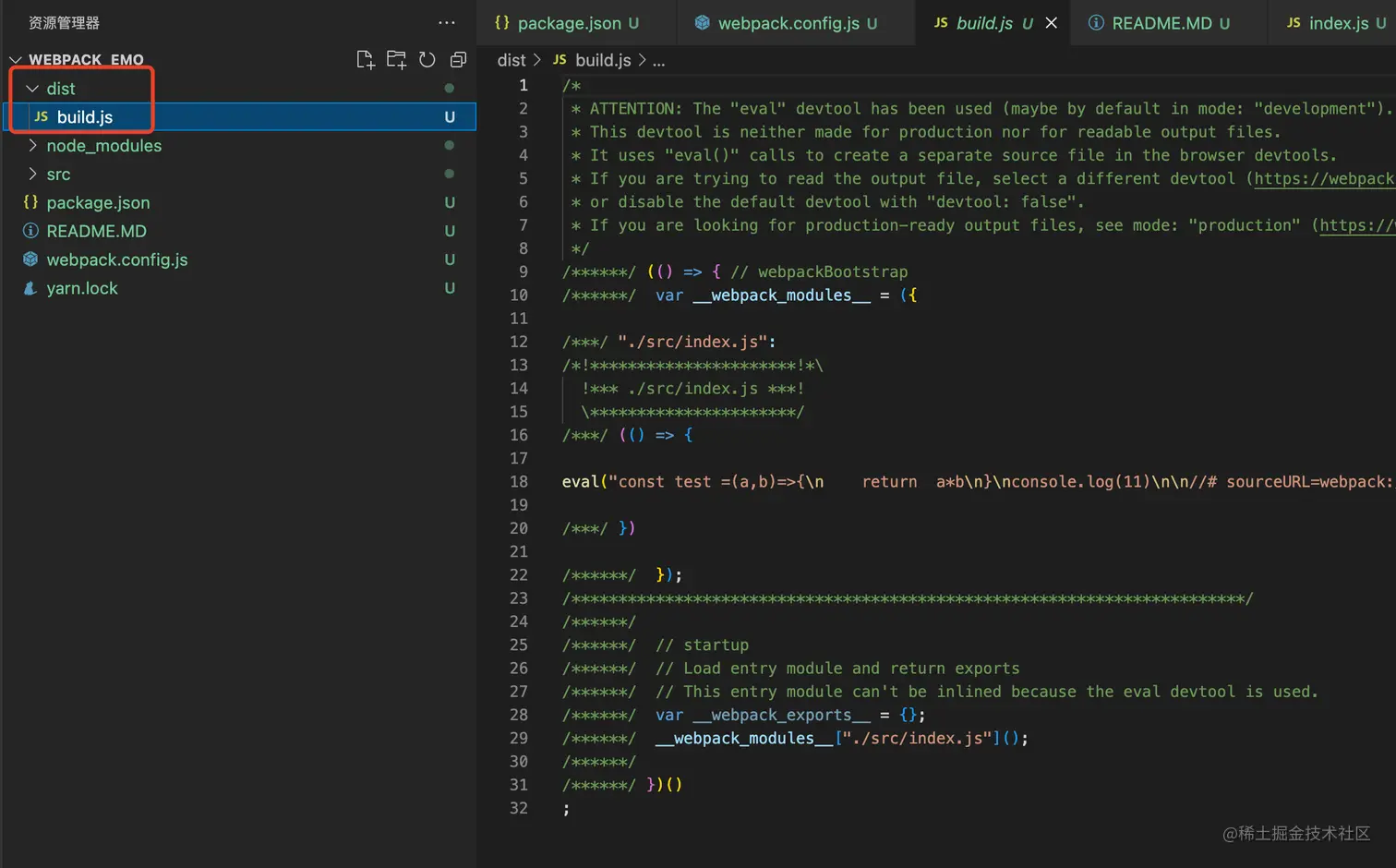Switch to the package.json tab

578,23
